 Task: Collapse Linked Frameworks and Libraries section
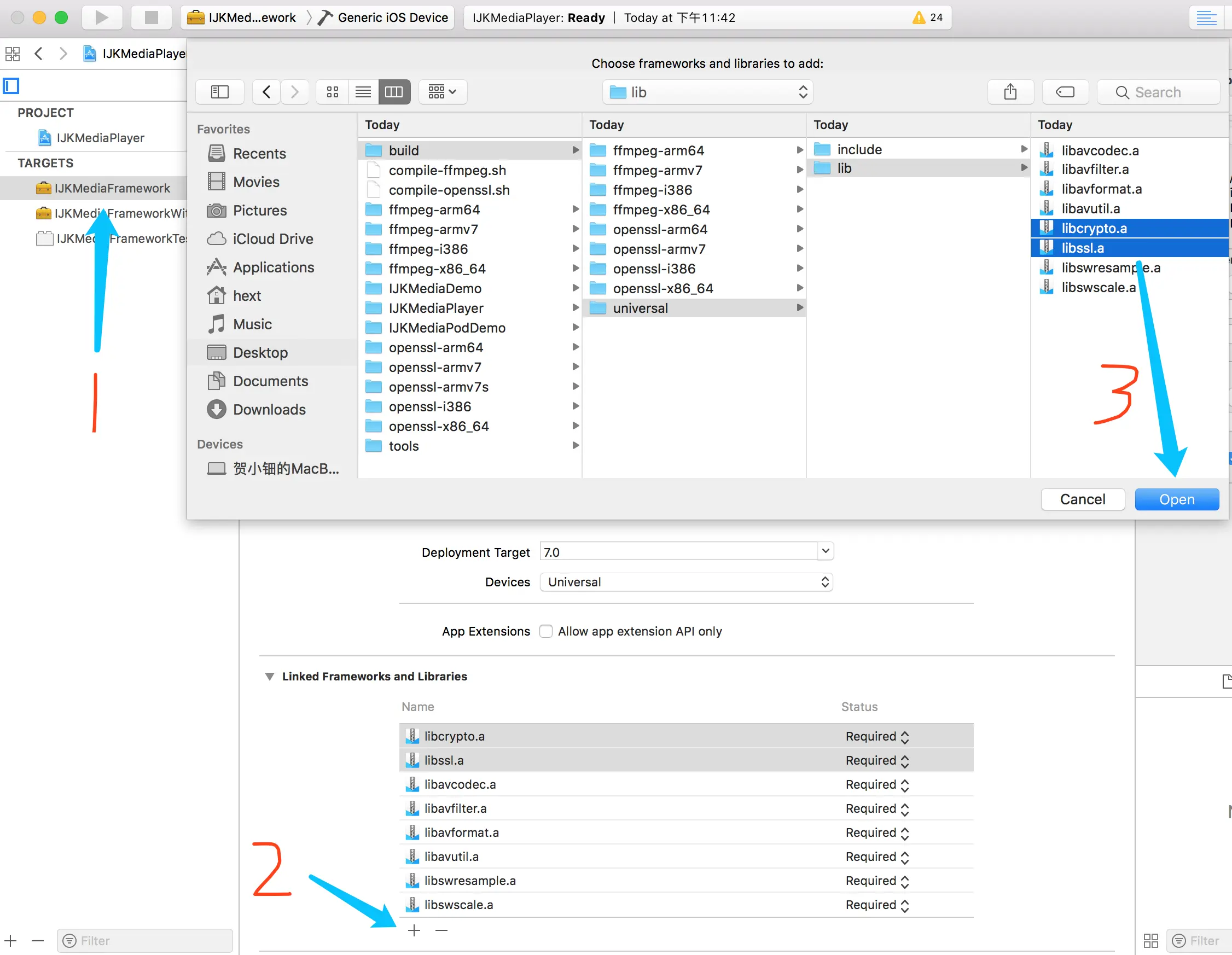270,677
